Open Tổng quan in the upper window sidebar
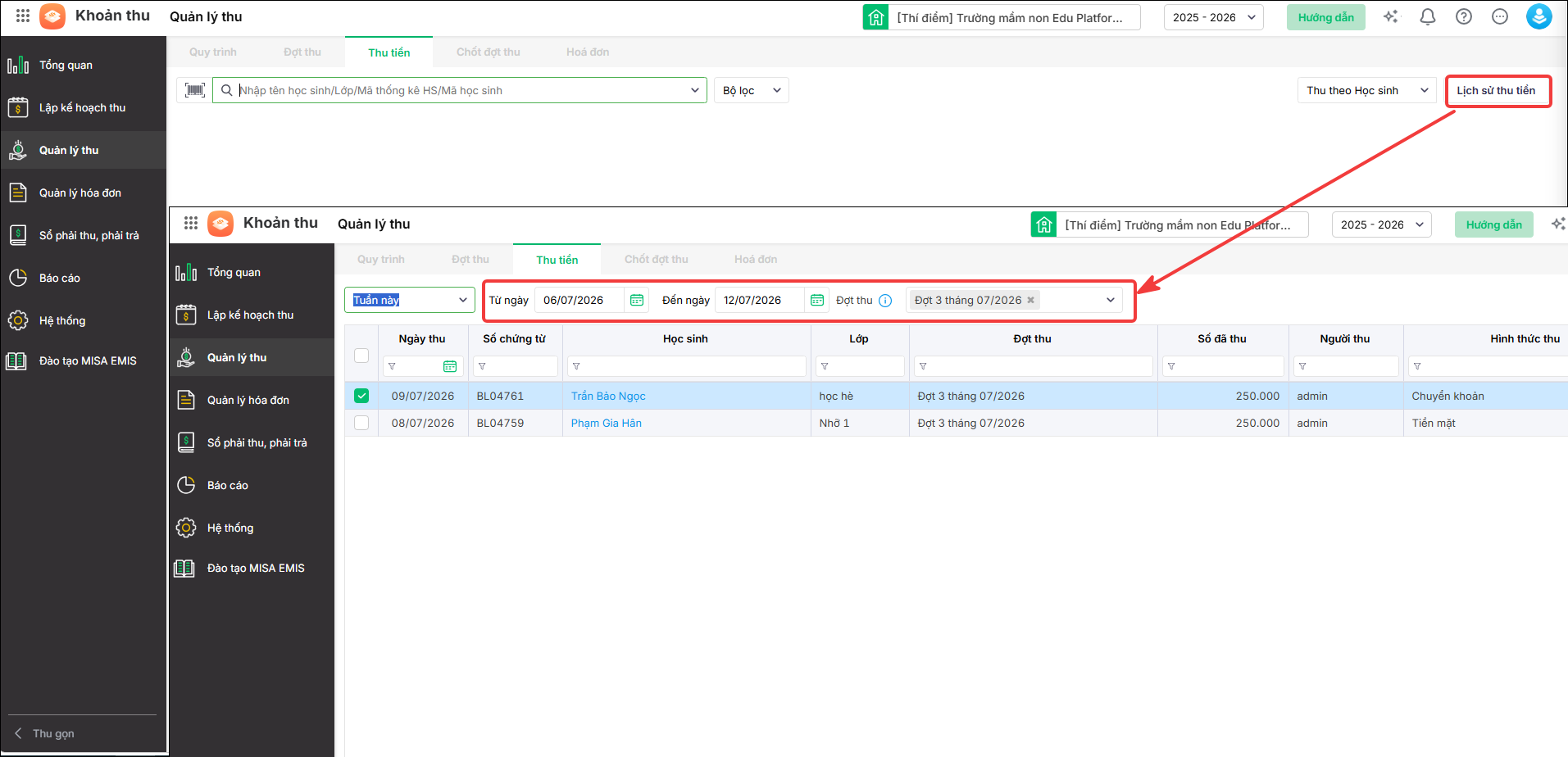 click(x=84, y=65)
